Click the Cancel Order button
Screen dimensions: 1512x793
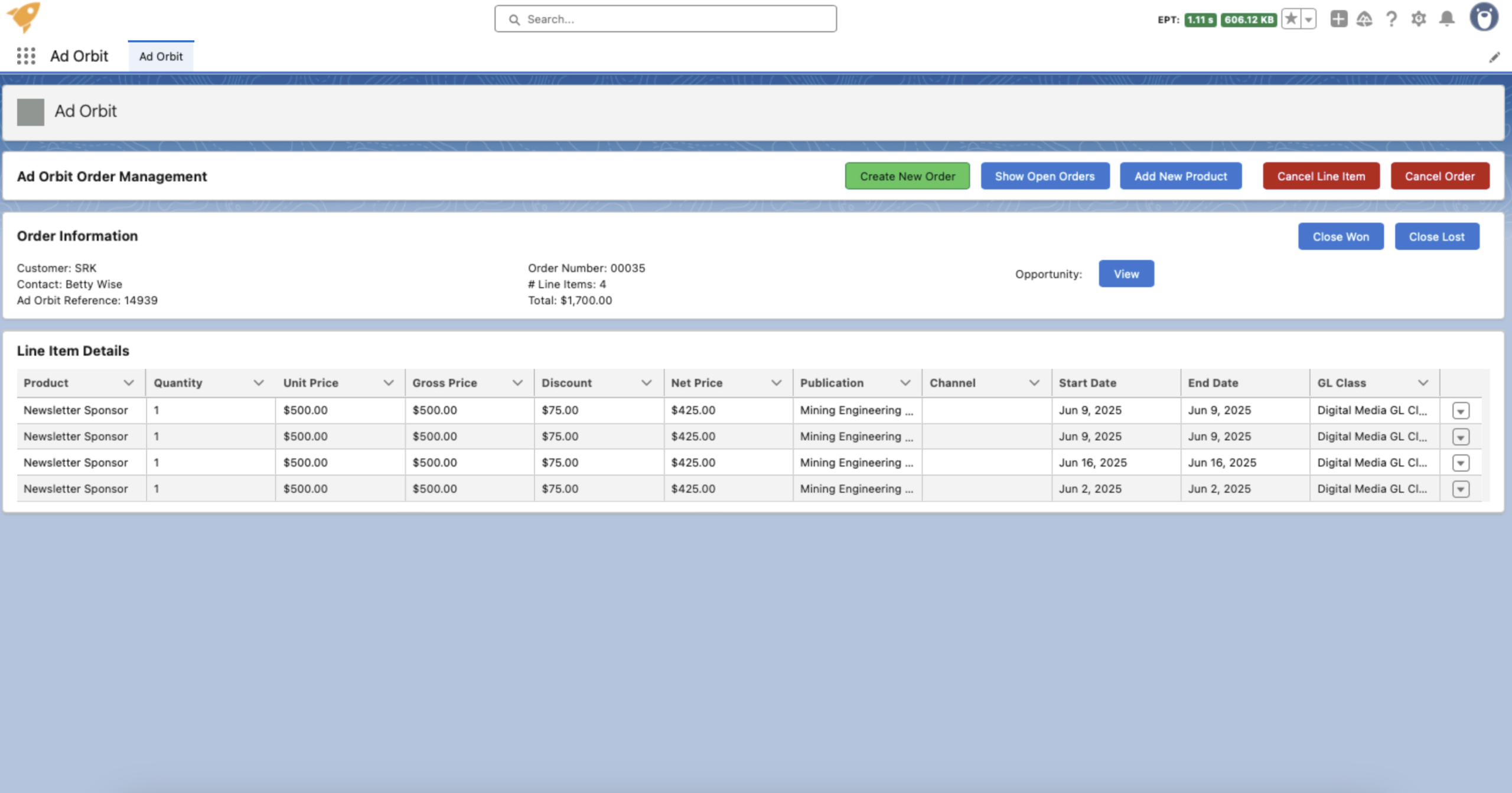point(1439,176)
